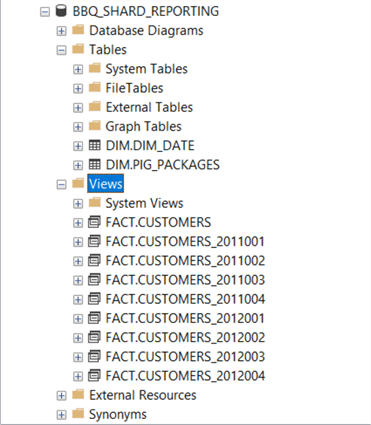
Task: Select the FACT.CUSTOMERS_2011001 view name
Action: (x=185, y=242)
